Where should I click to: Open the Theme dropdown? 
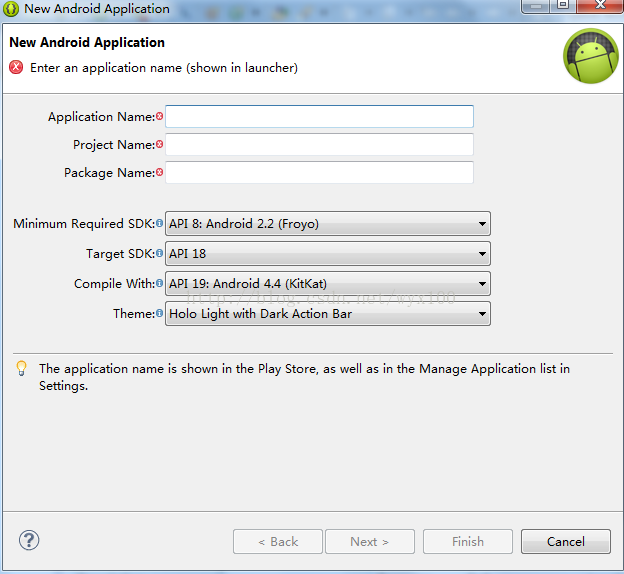328,314
